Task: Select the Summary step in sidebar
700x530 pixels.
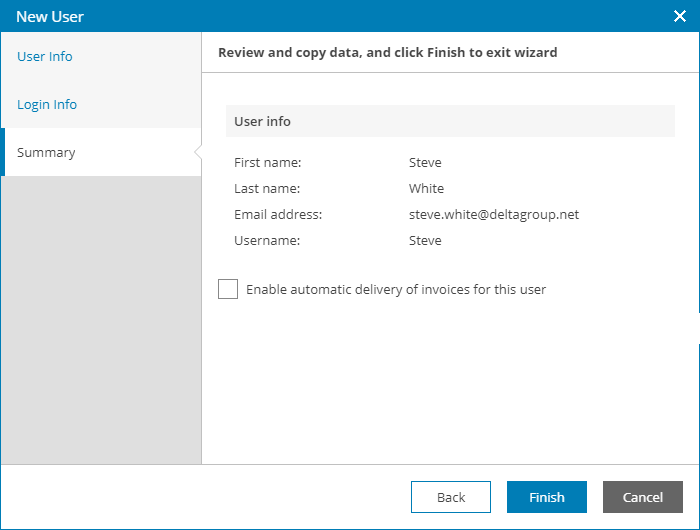Action: 46,153
